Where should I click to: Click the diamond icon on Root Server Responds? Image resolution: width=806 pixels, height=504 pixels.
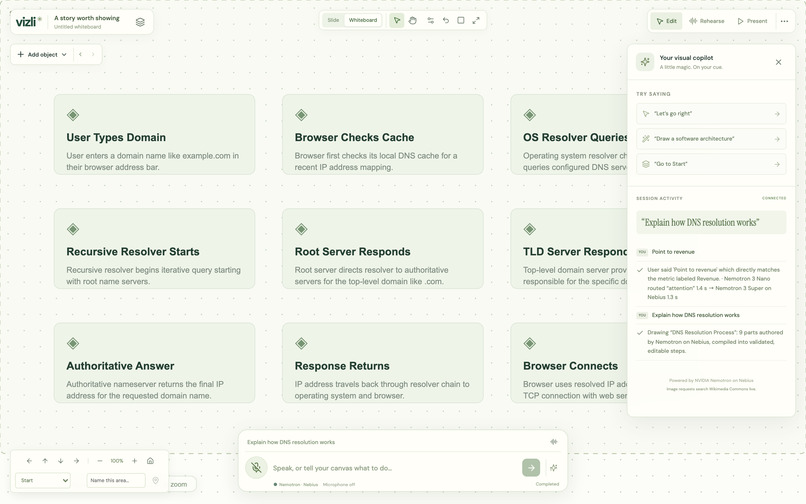(x=301, y=229)
